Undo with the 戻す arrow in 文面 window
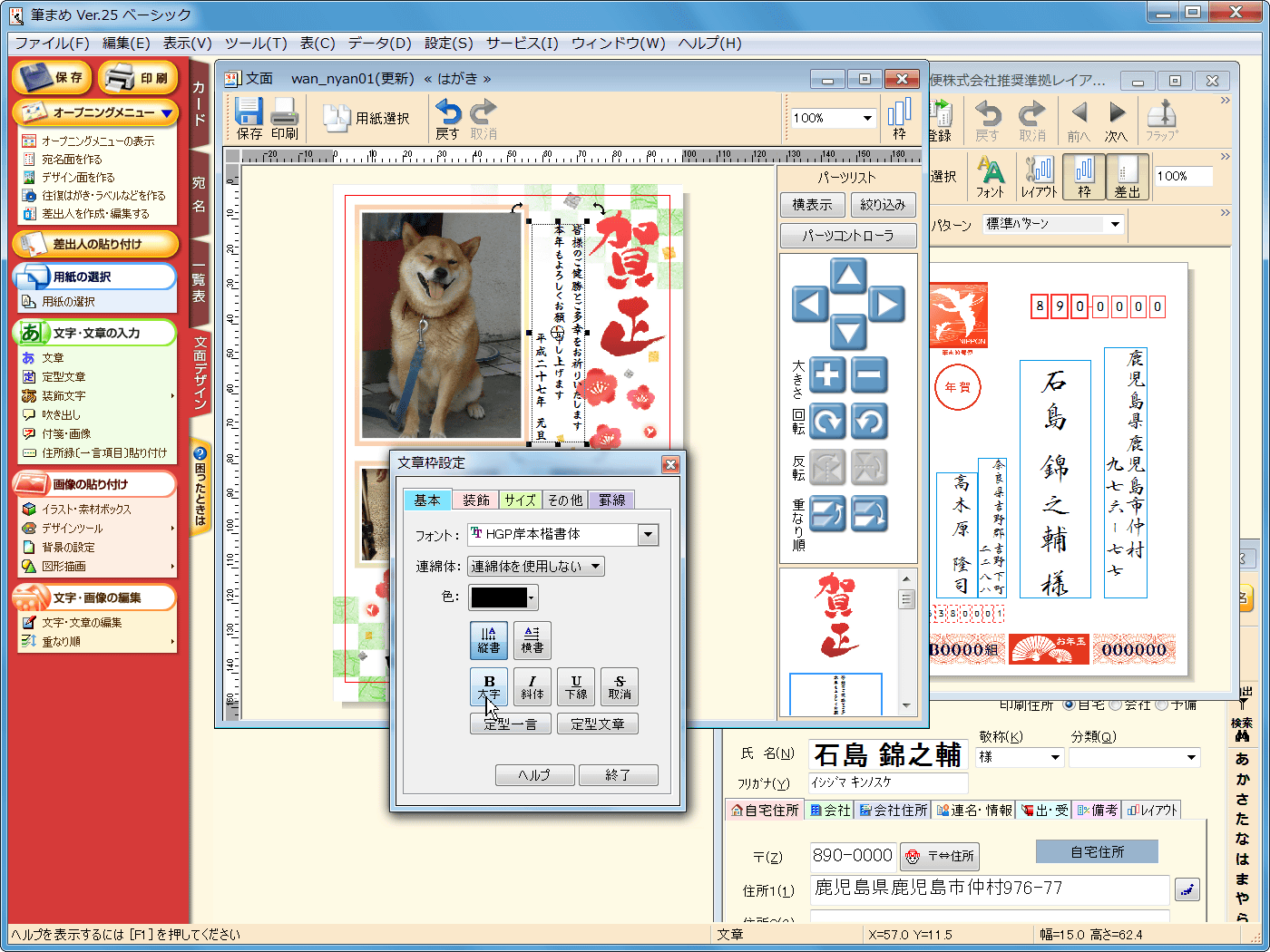The image size is (1270, 952). click(x=448, y=119)
